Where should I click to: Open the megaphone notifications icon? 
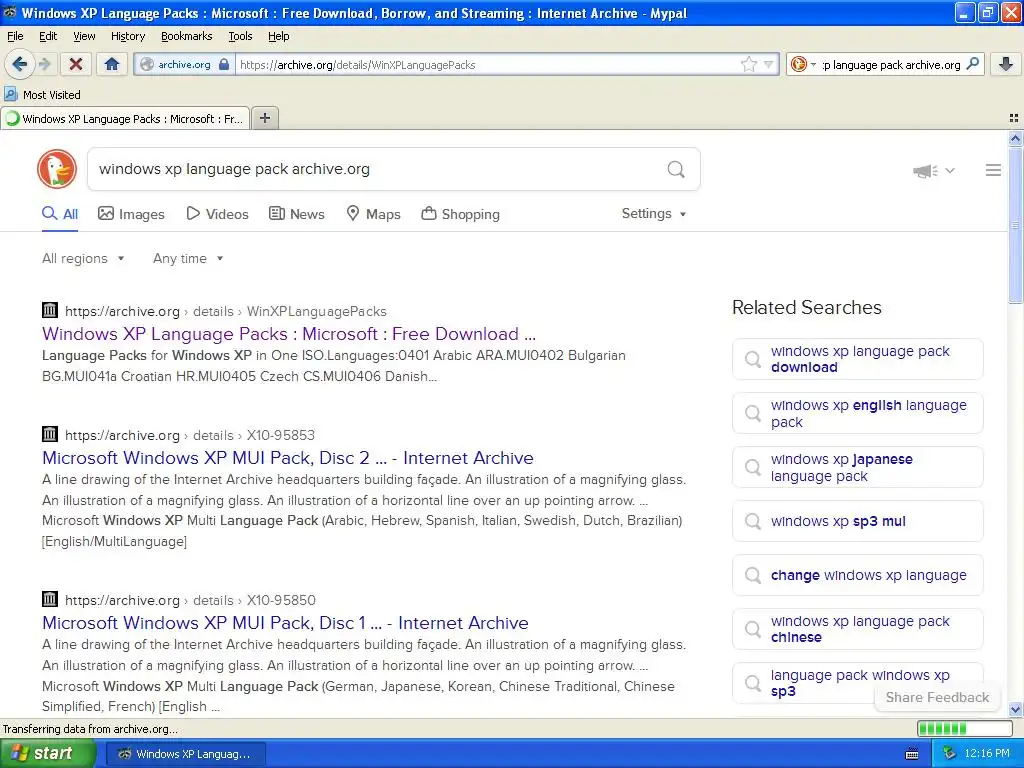pos(925,170)
